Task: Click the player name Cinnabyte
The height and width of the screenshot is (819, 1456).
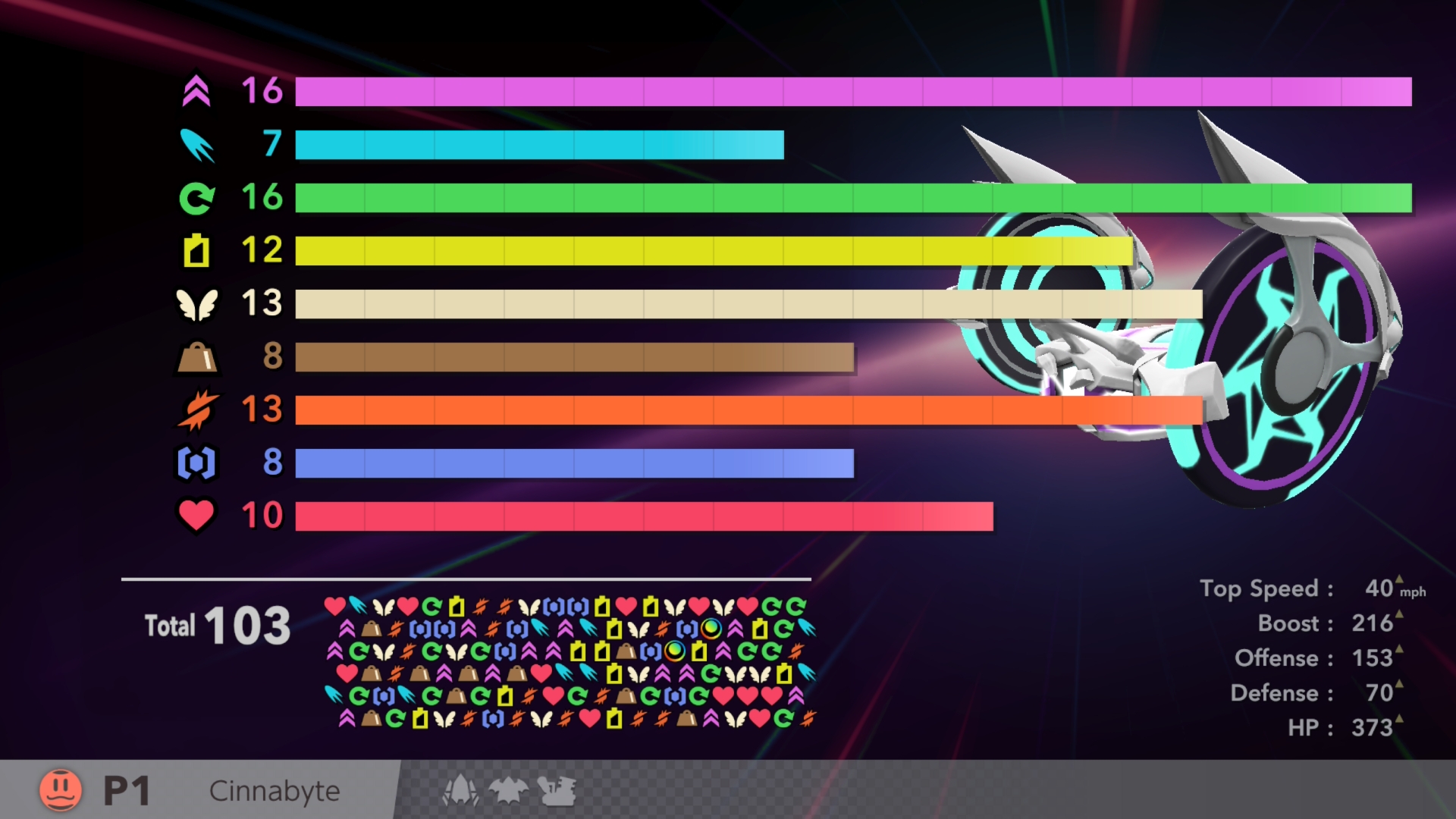Action: pos(275,791)
